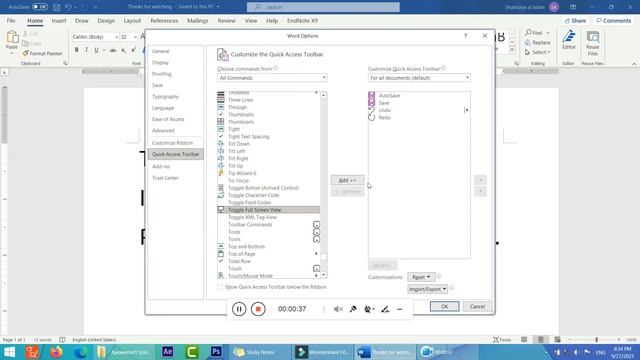Toggle the AutoSave switch

coord(40,7)
